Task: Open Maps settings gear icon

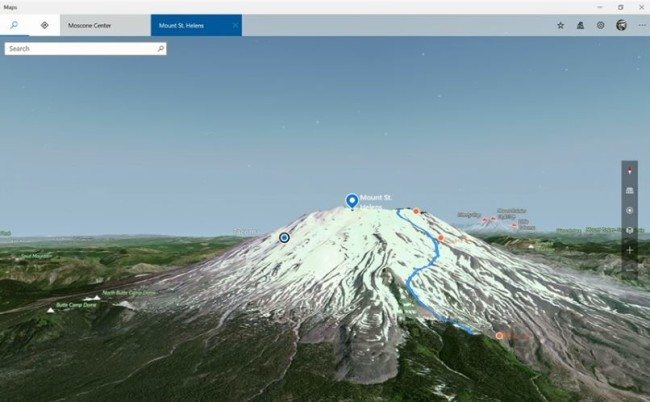Action: coord(601,25)
